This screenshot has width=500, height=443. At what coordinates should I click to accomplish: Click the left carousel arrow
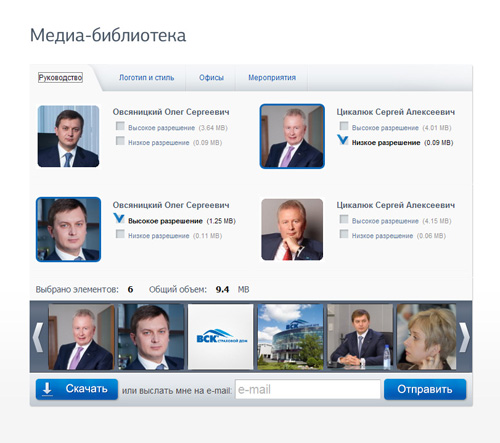(x=38, y=337)
